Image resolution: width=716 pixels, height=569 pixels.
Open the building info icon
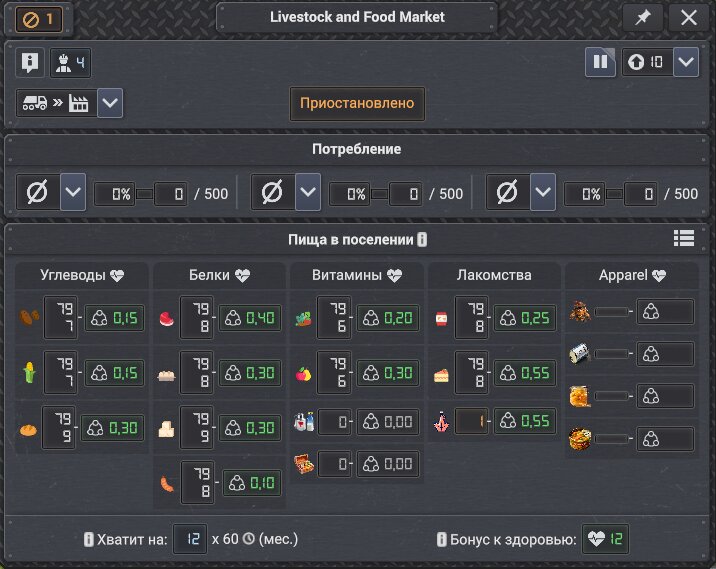[x=30, y=62]
